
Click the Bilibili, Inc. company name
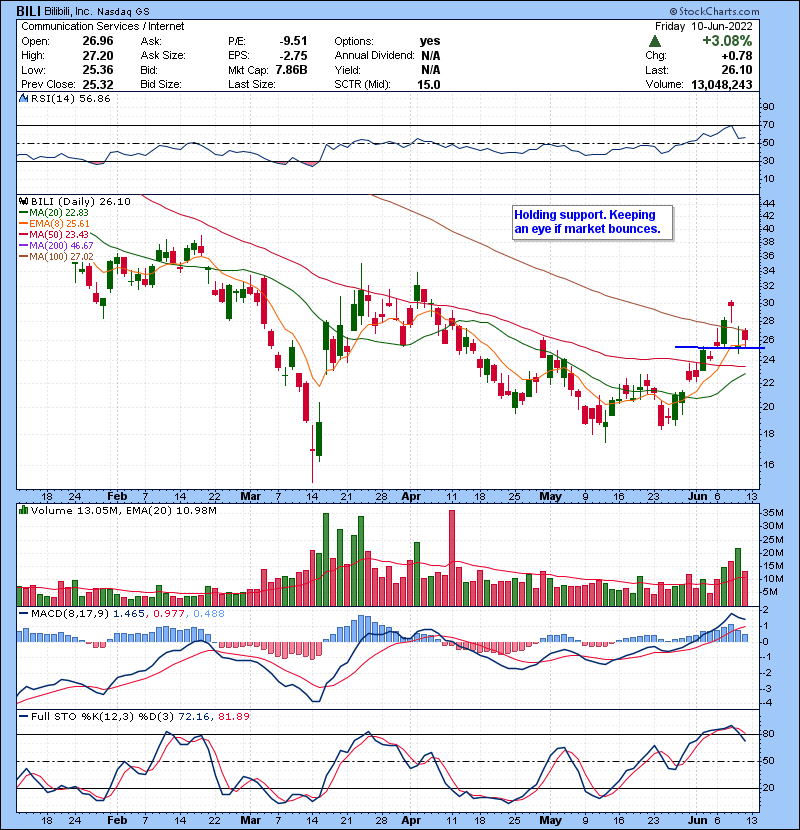tap(69, 11)
